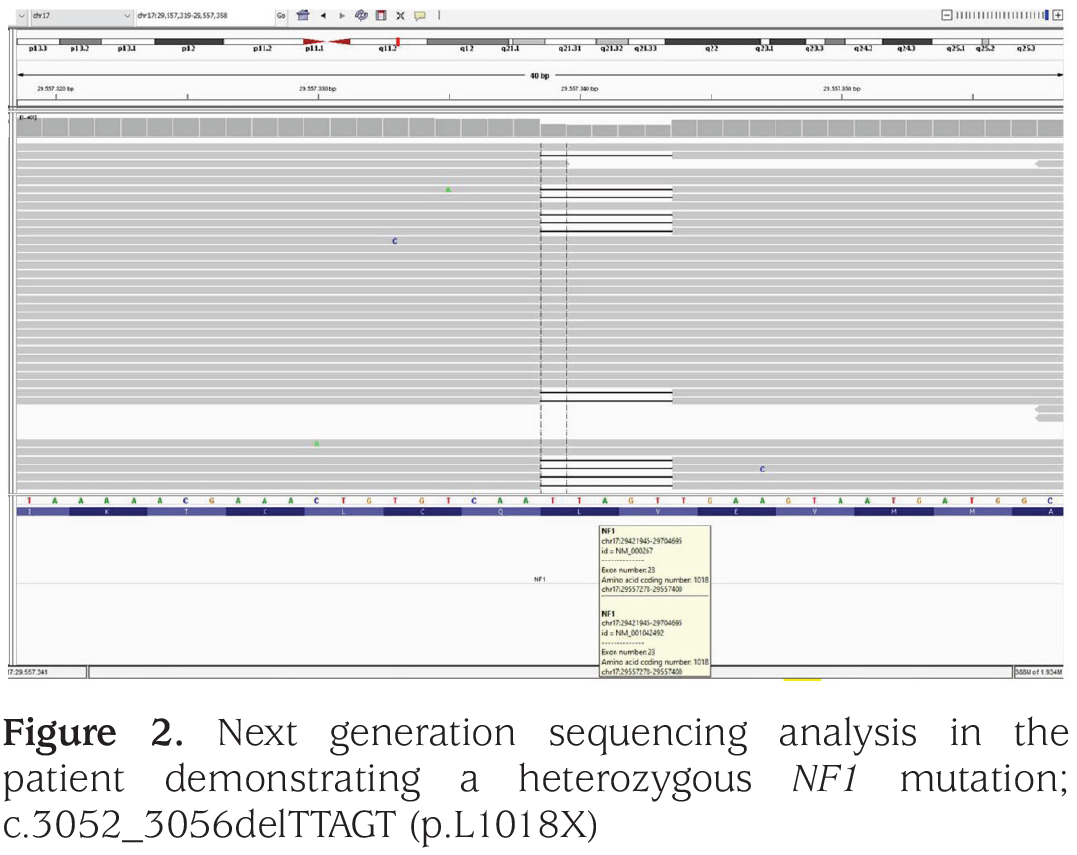1077x855 pixels.
Task: Go back to the previous locus with the left arrow
Action: 323,15
